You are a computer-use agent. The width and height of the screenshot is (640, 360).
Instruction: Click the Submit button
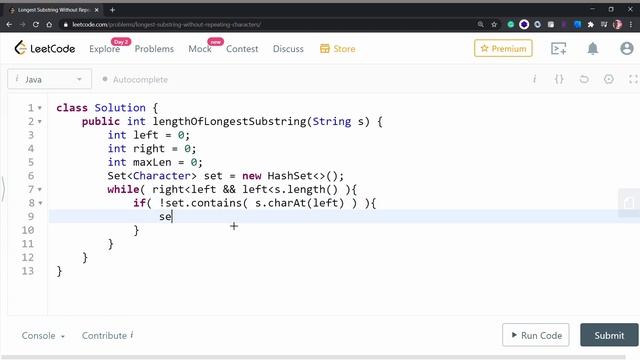tap(609, 335)
